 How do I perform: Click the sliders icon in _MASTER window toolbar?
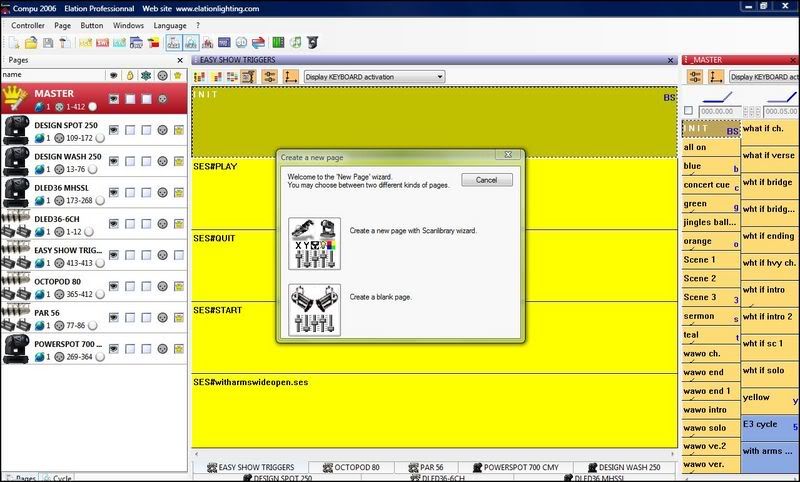pyautogui.click(x=695, y=77)
